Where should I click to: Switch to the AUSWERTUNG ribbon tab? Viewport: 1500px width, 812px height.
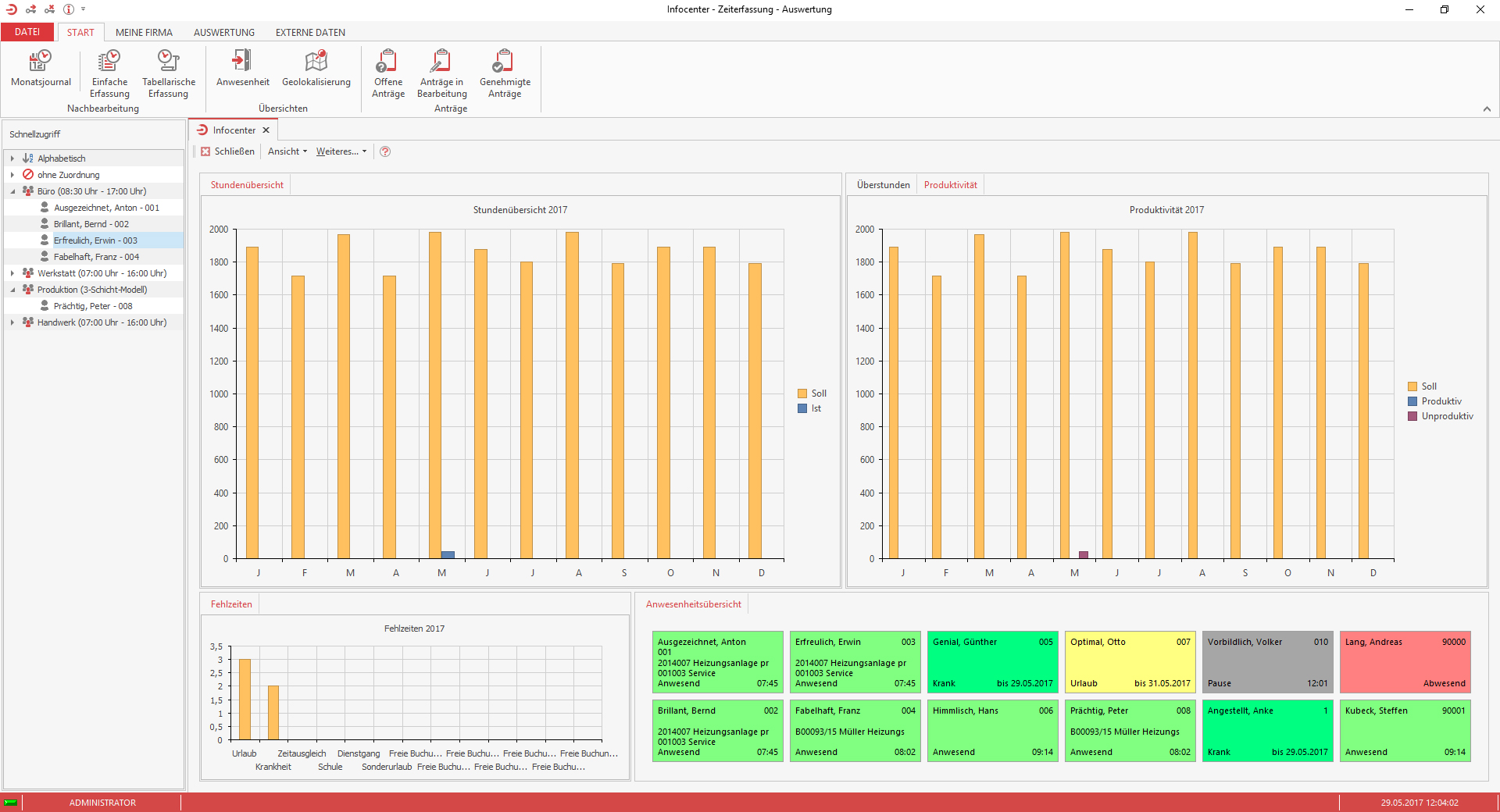(x=224, y=32)
